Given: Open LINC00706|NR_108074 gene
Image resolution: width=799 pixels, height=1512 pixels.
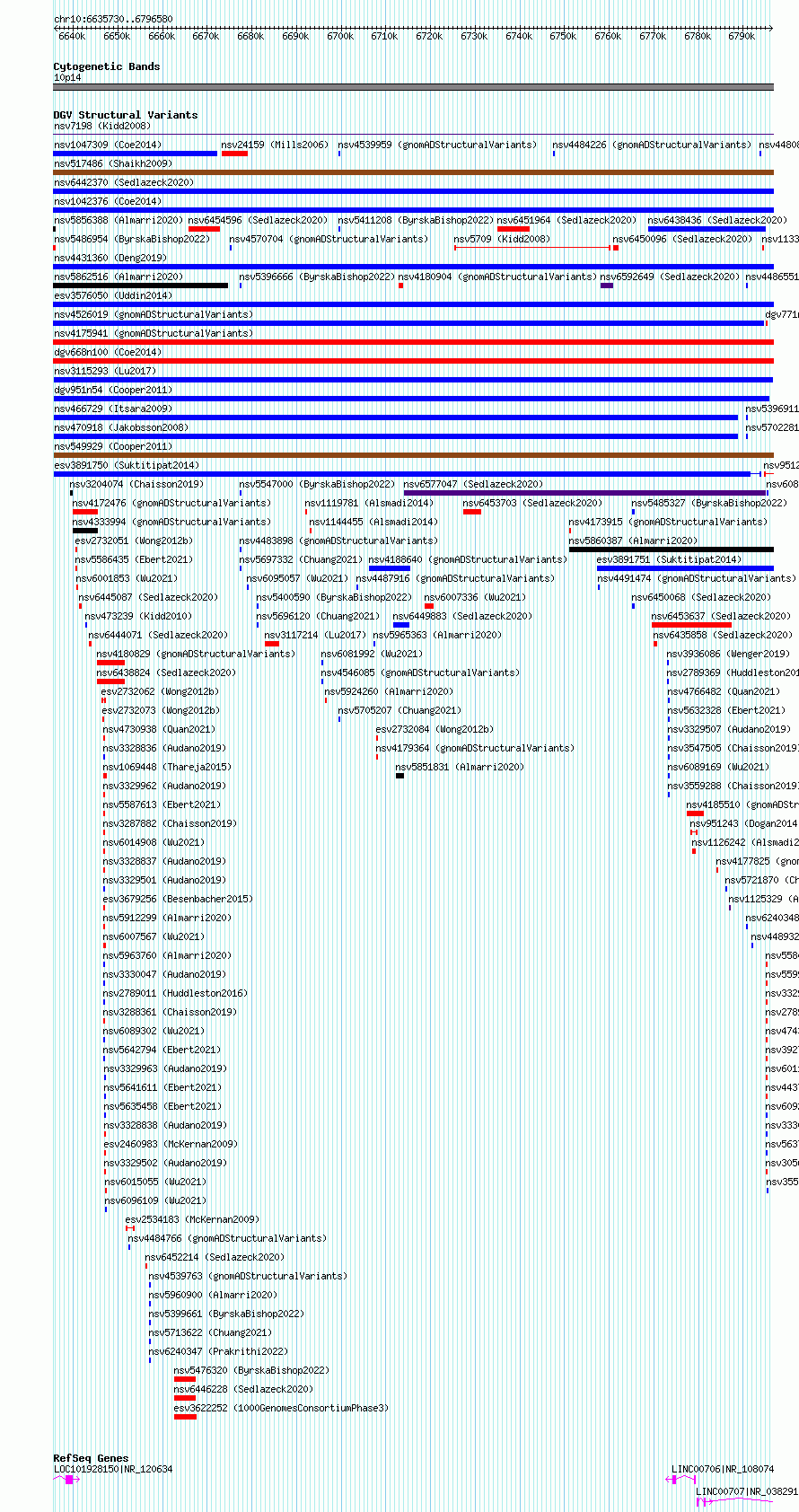Looking at the screenshot, I should tap(723, 1469).
